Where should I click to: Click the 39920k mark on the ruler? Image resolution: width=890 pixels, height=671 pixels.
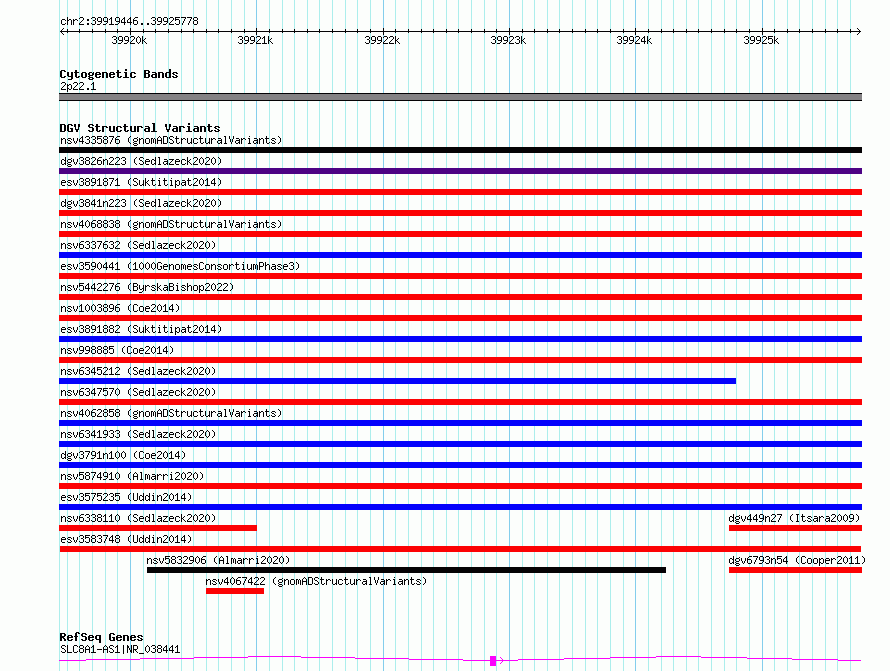pyautogui.click(x=129, y=41)
